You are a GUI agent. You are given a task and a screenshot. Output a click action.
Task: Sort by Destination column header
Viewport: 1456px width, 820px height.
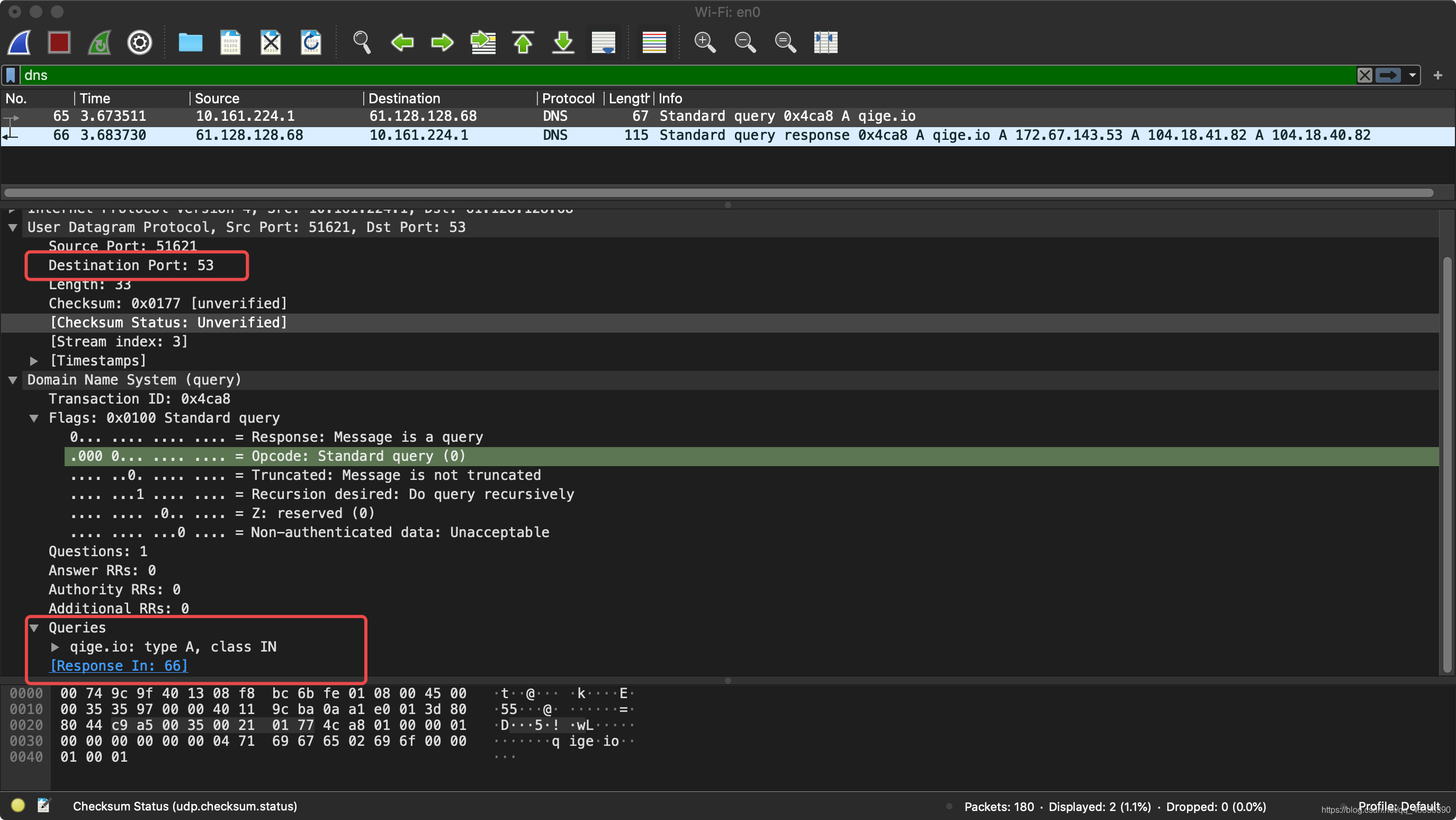click(x=450, y=99)
